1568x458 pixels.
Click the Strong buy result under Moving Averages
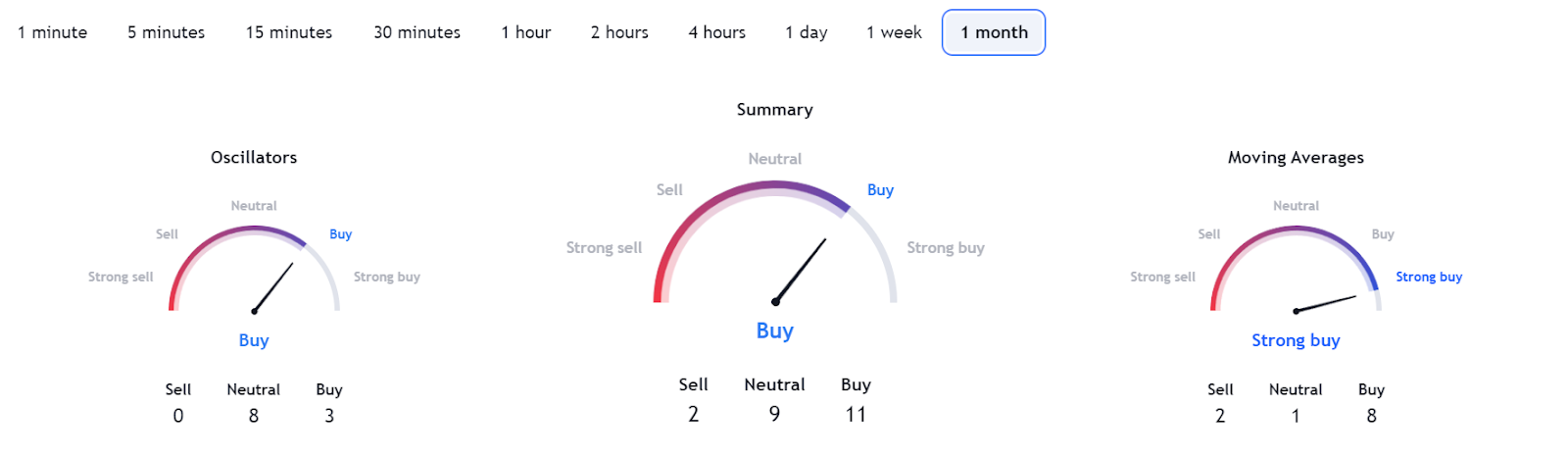(x=1296, y=340)
